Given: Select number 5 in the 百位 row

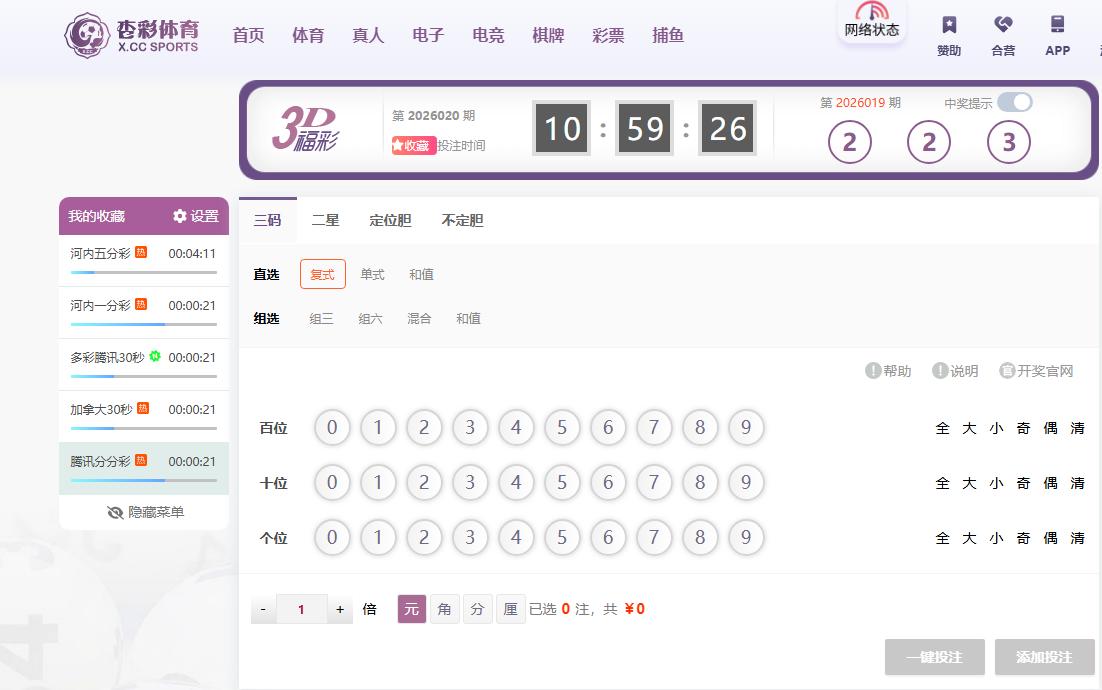Looking at the screenshot, I should tap(562, 427).
